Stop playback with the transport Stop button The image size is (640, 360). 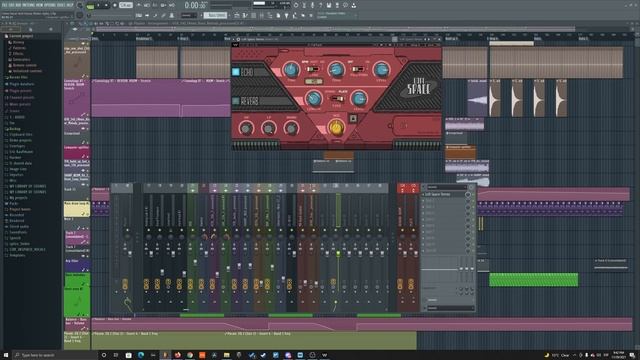tap(107, 5)
